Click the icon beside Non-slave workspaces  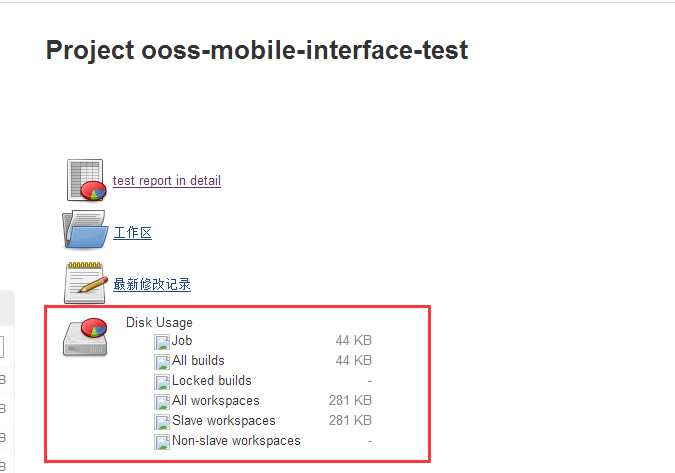point(163,441)
